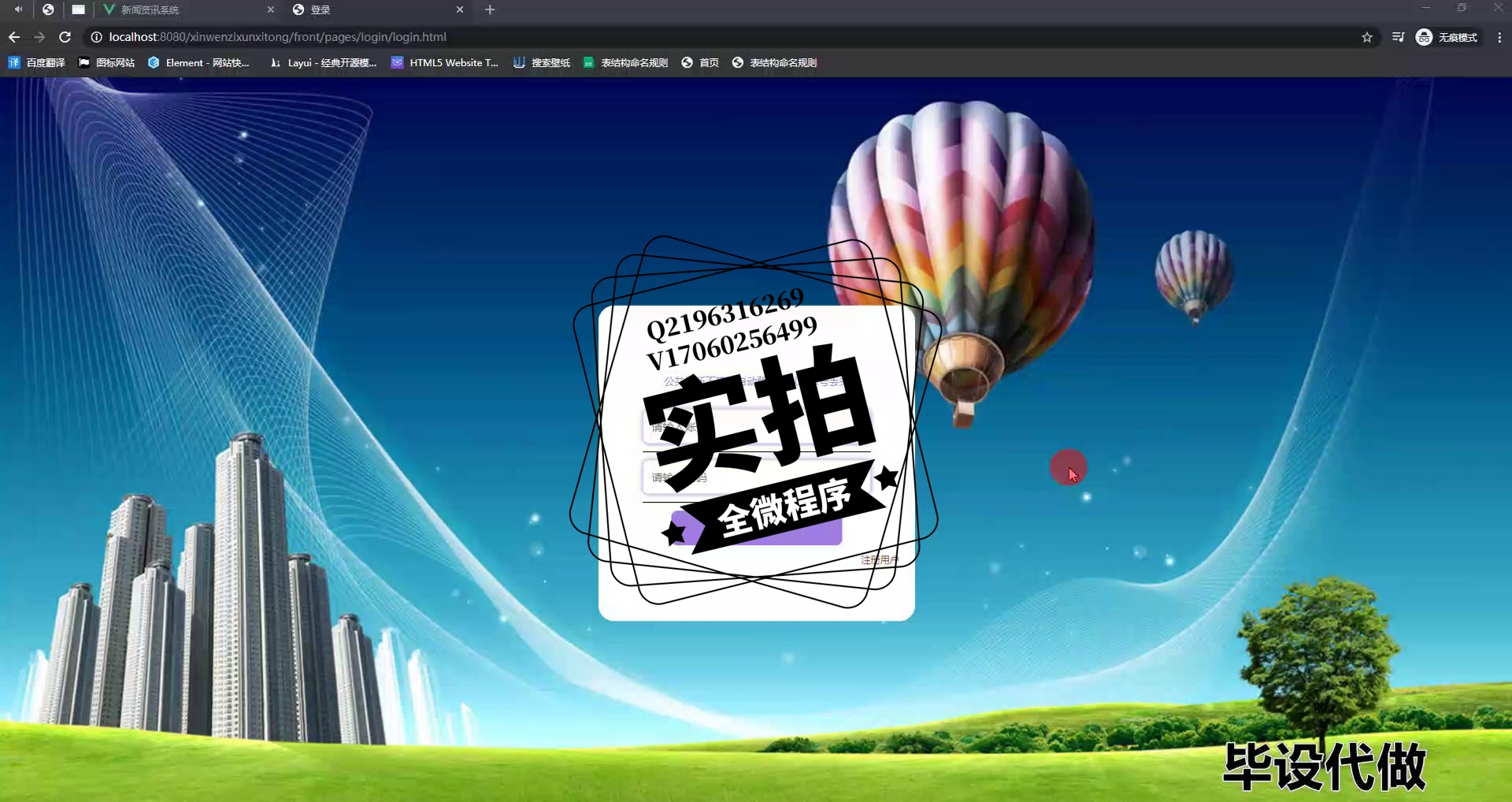Open the Chrome three-dot menu

(x=1499, y=37)
